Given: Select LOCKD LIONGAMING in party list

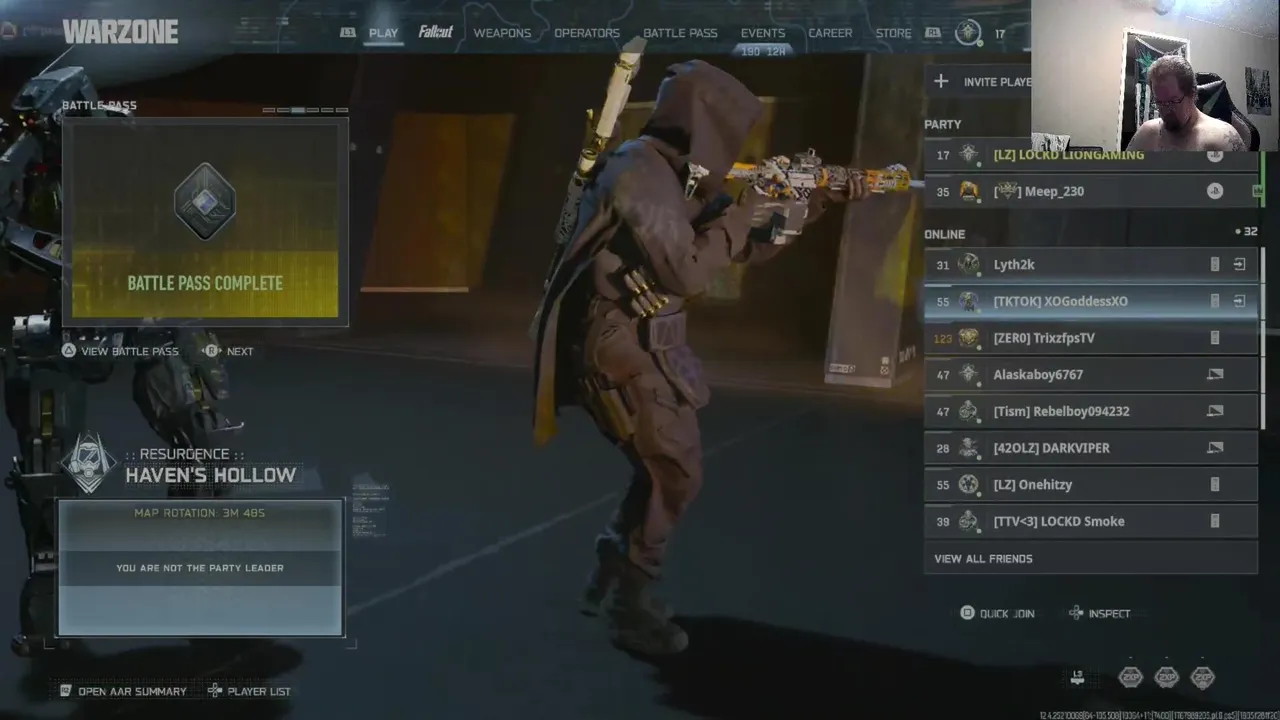Looking at the screenshot, I should coord(1091,156).
